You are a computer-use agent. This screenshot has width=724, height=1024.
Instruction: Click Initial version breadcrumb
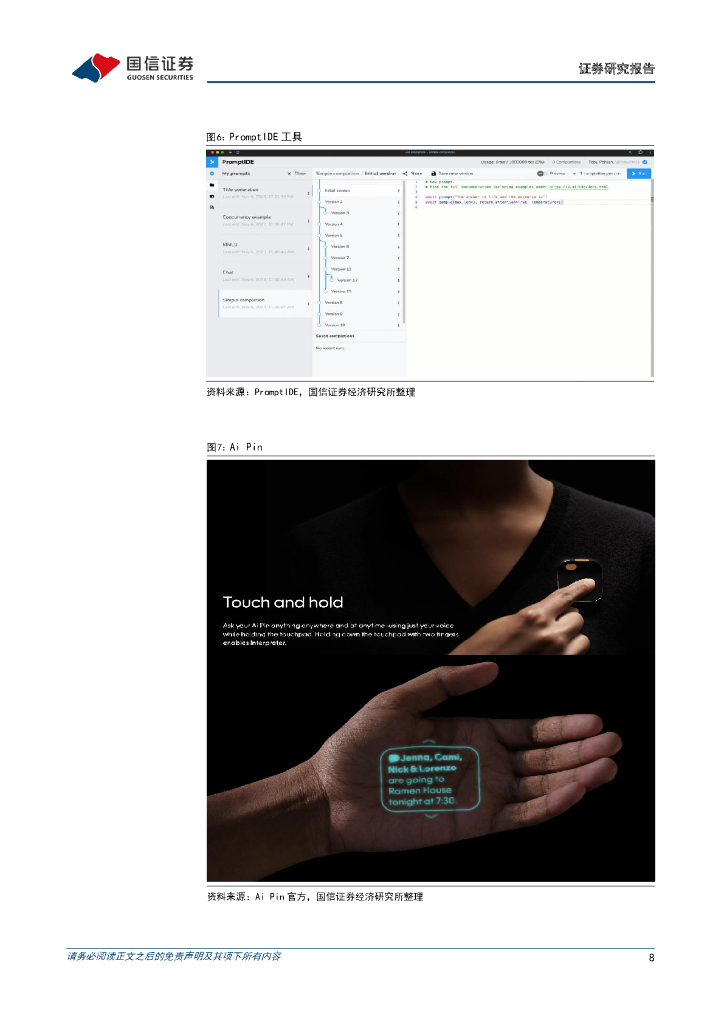380,174
